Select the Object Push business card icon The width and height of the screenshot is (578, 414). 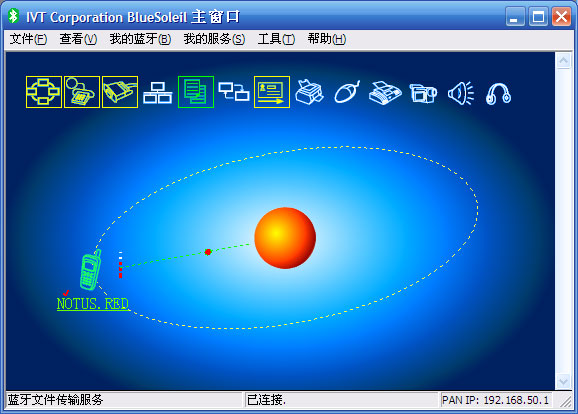(272, 92)
